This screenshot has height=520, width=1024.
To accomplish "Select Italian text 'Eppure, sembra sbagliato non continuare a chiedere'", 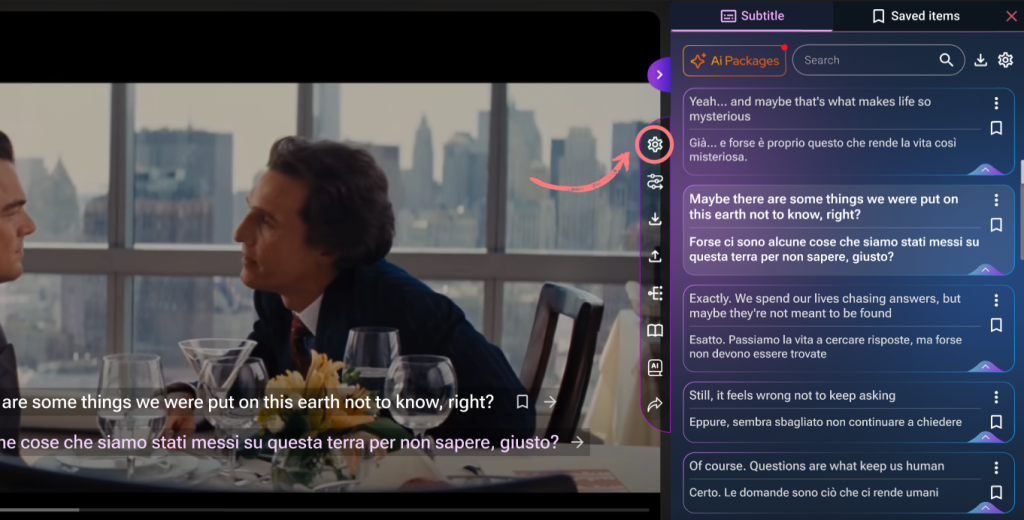I will [825, 422].
